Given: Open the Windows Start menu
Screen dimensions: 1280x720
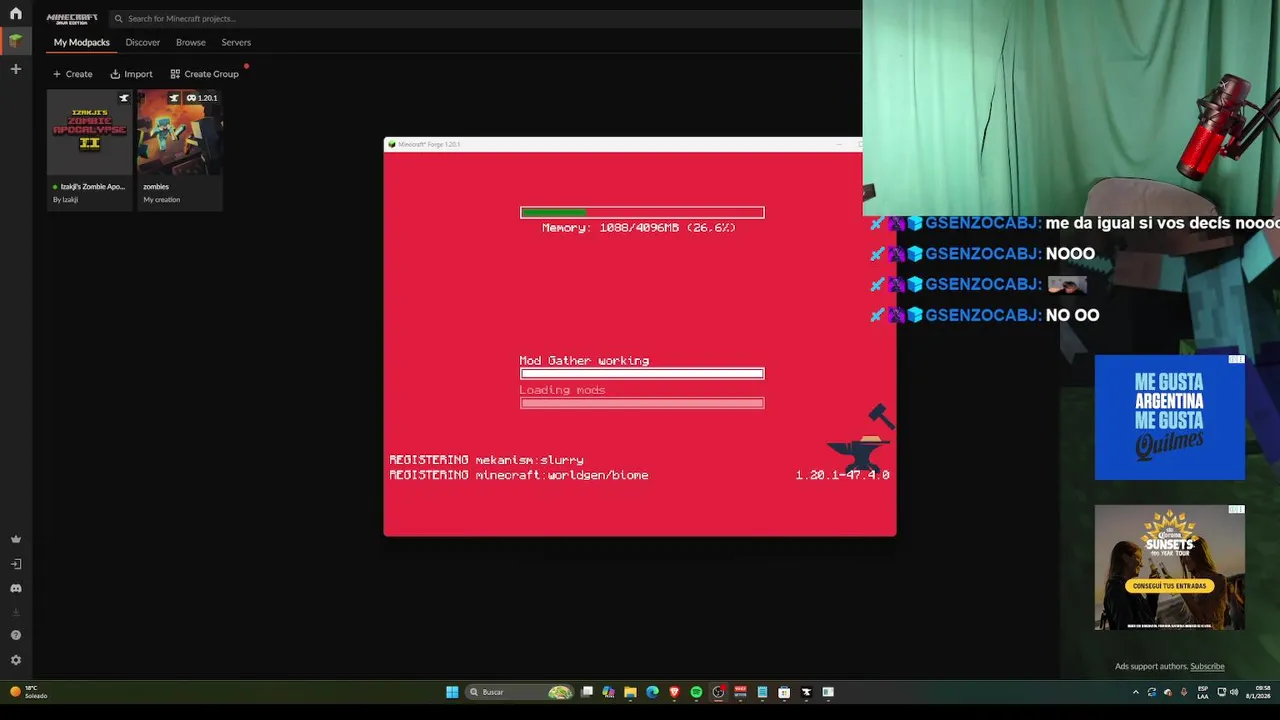Looking at the screenshot, I should tap(452, 692).
